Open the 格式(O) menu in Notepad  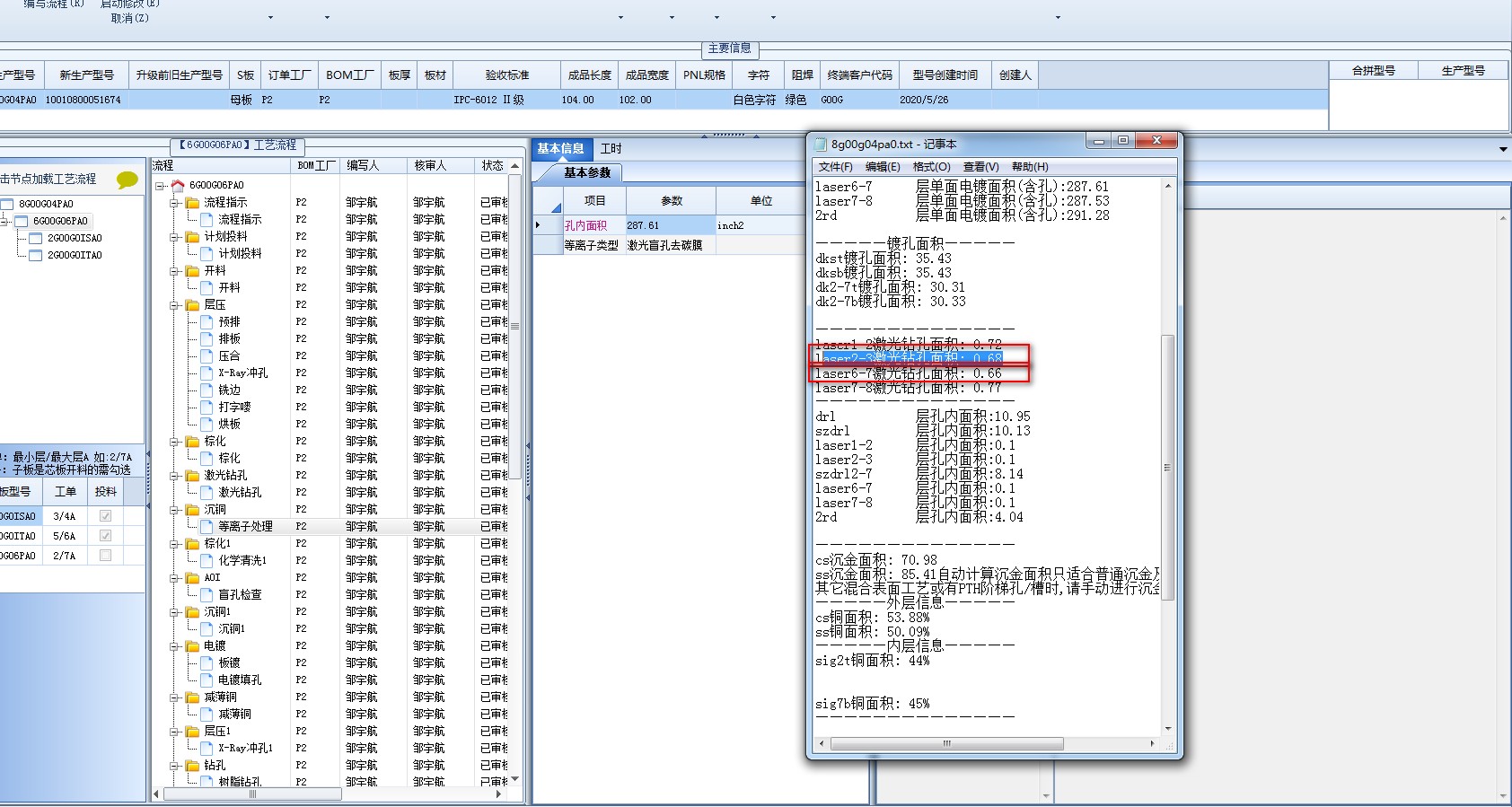931,167
